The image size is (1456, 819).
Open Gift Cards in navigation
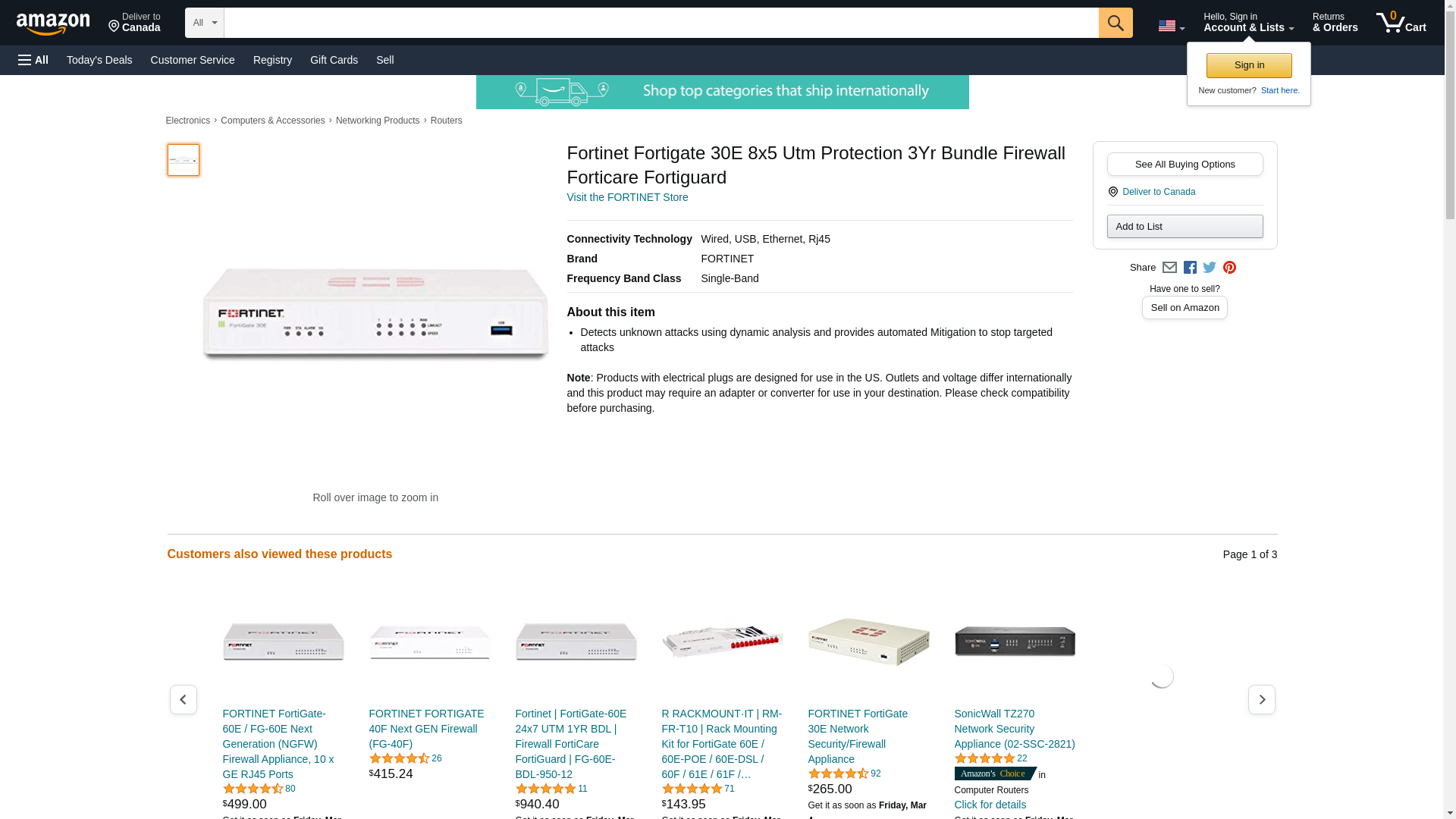(x=334, y=60)
